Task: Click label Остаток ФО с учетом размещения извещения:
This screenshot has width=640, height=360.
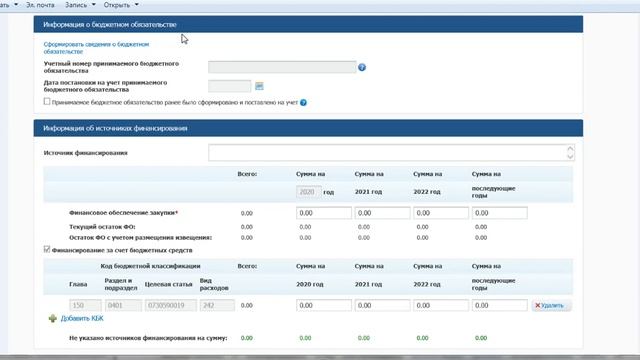Action: [x=140, y=238]
